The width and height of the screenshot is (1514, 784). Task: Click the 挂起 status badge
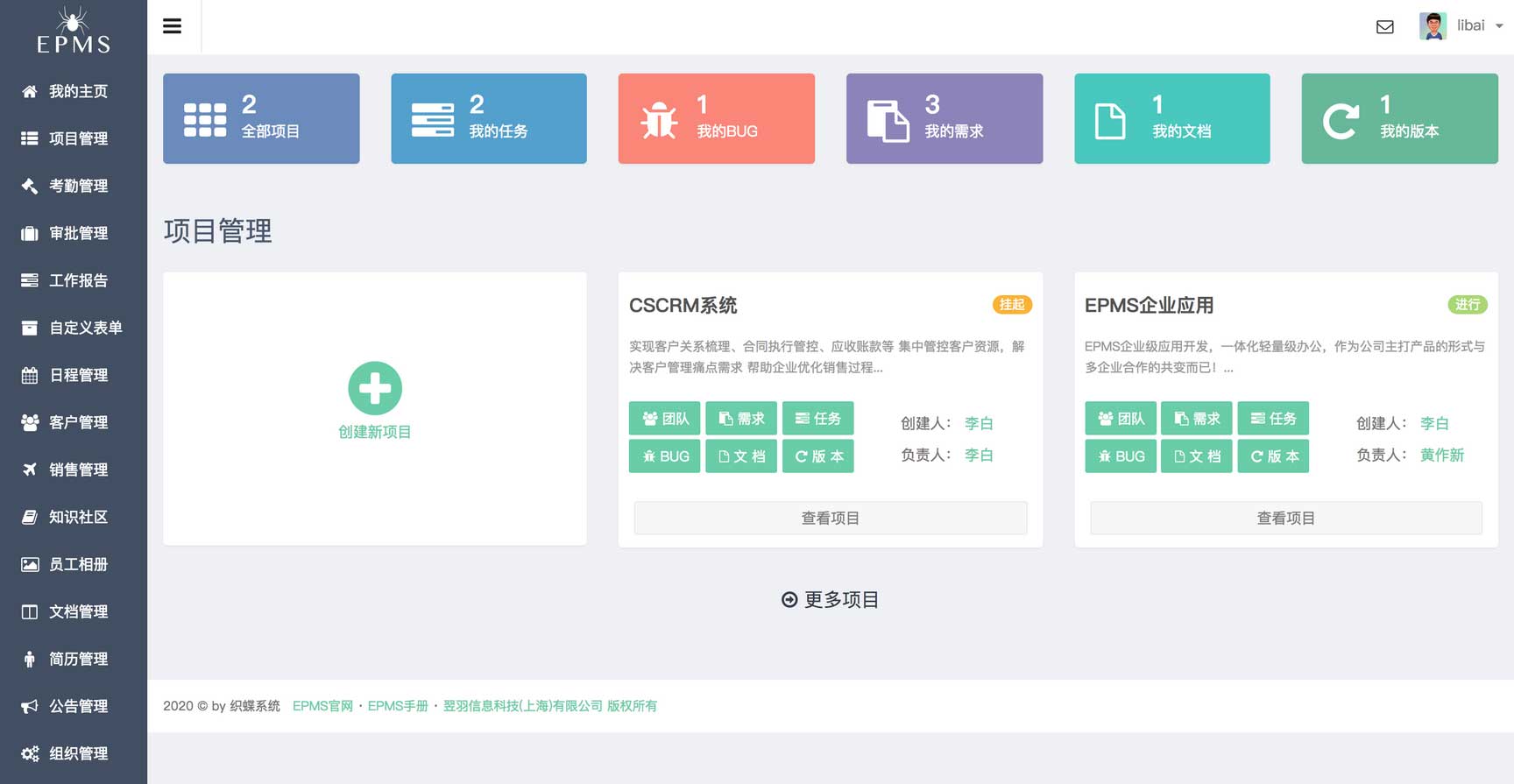[1012, 305]
